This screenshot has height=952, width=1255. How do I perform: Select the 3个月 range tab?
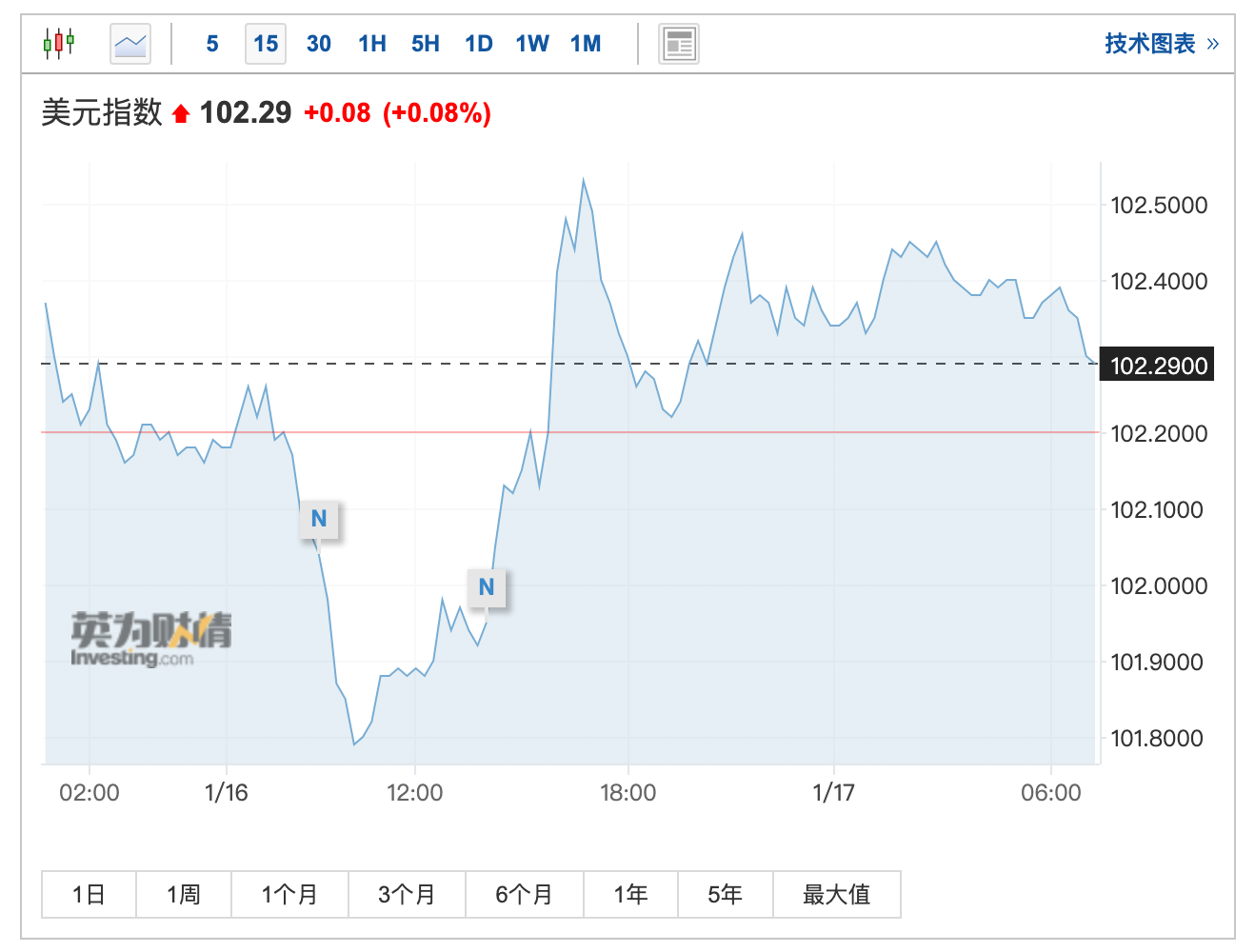pyautogui.click(x=407, y=894)
